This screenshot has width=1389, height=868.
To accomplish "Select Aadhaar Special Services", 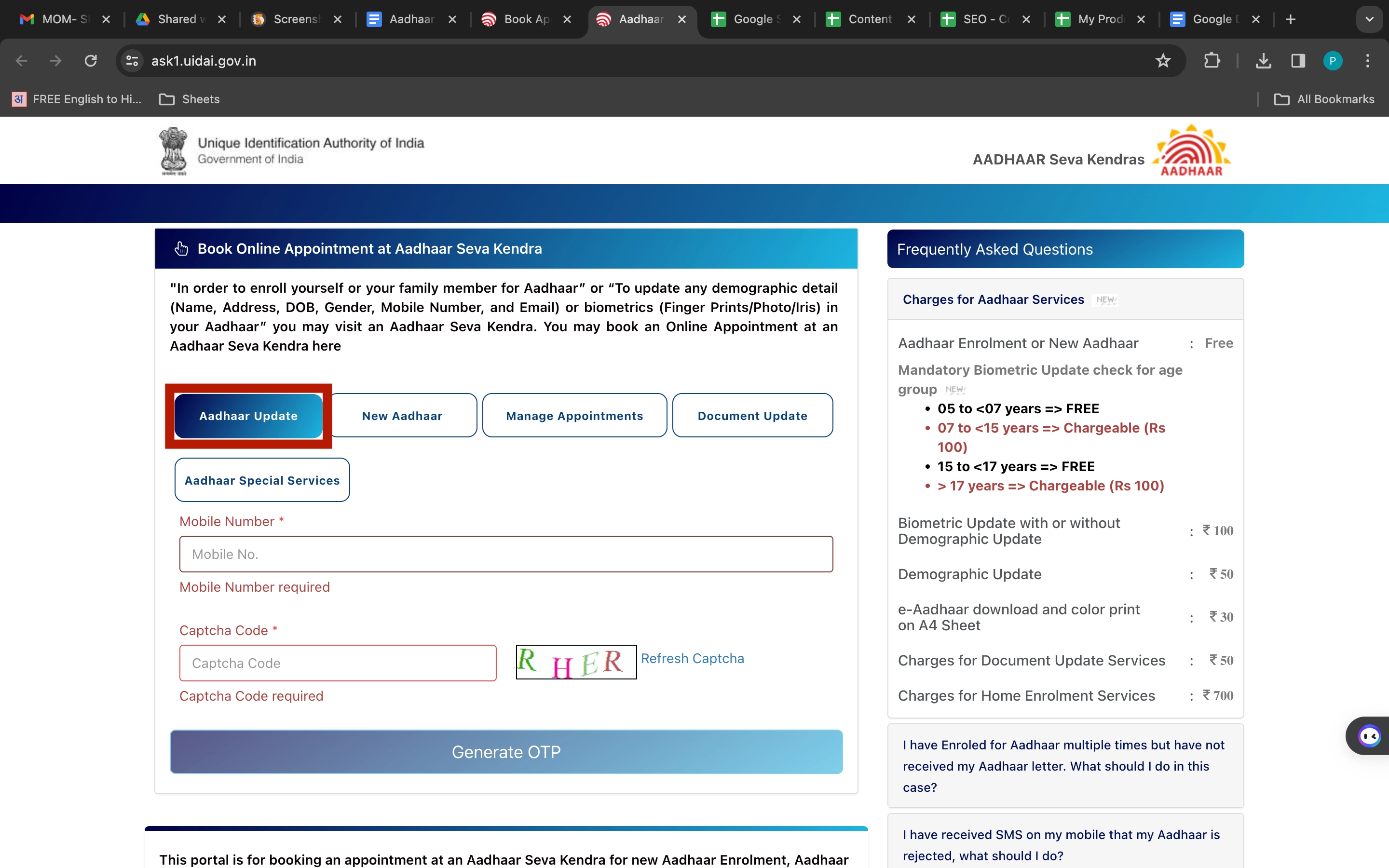I will tap(262, 480).
